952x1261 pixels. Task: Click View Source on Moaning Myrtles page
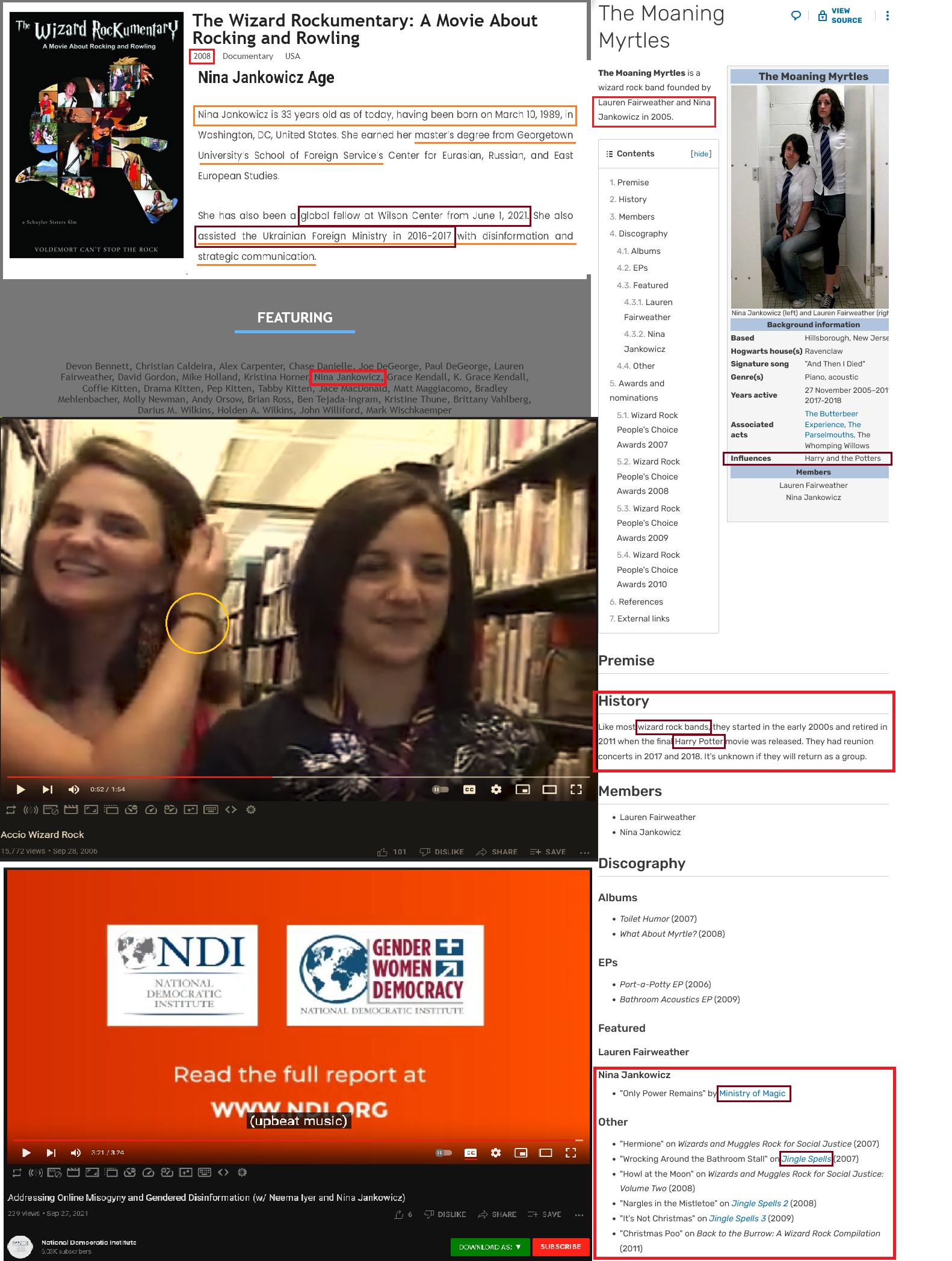pos(840,16)
